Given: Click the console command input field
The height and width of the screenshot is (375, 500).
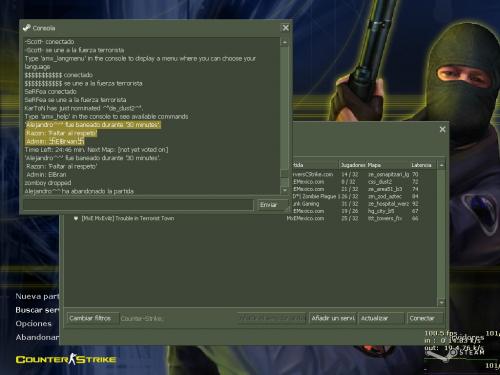Looking at the screenshot, I should pyautogui.click(x=139, y=205).
